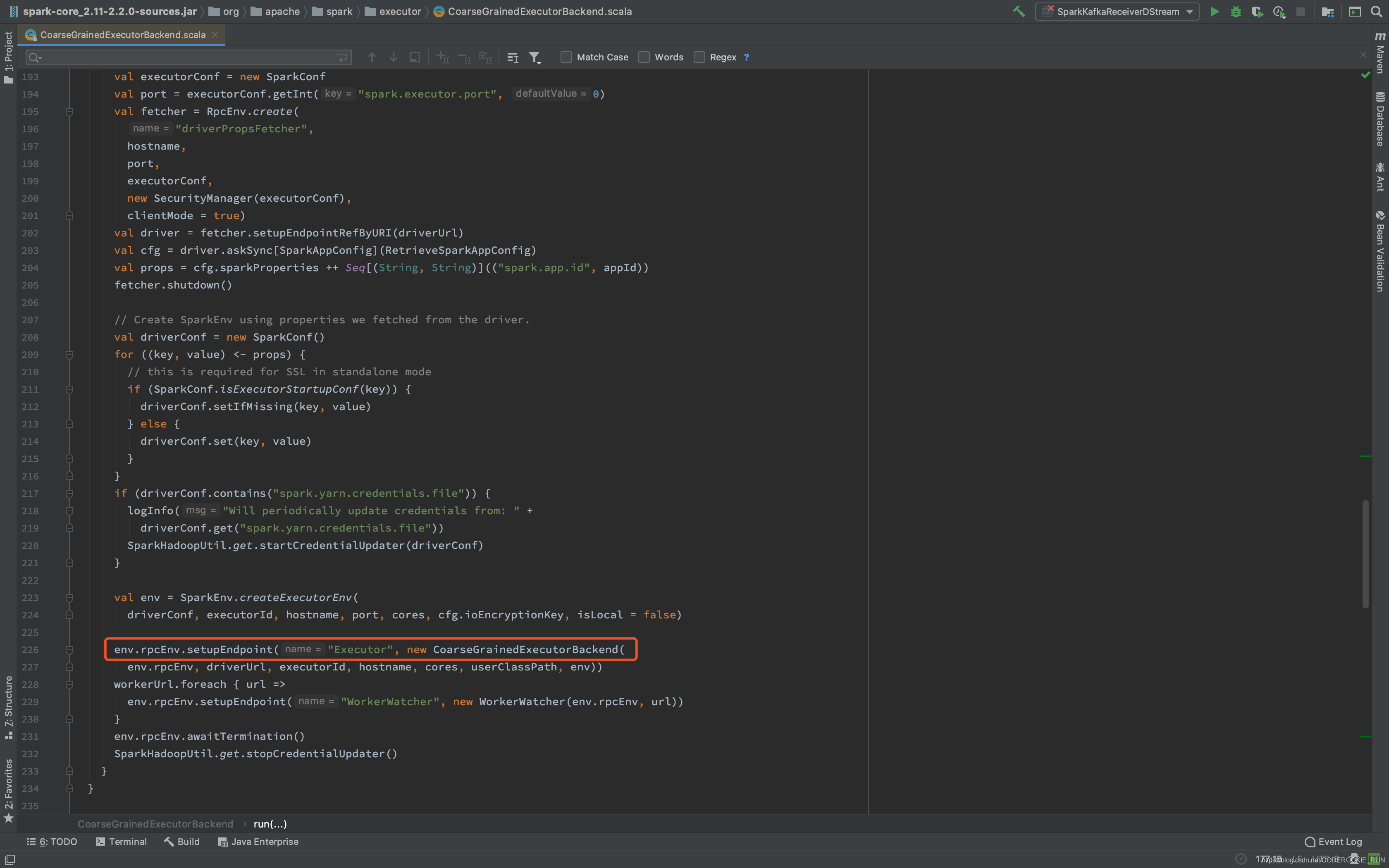Open search history magnifier dropdown in find bar

pos(35,57)
